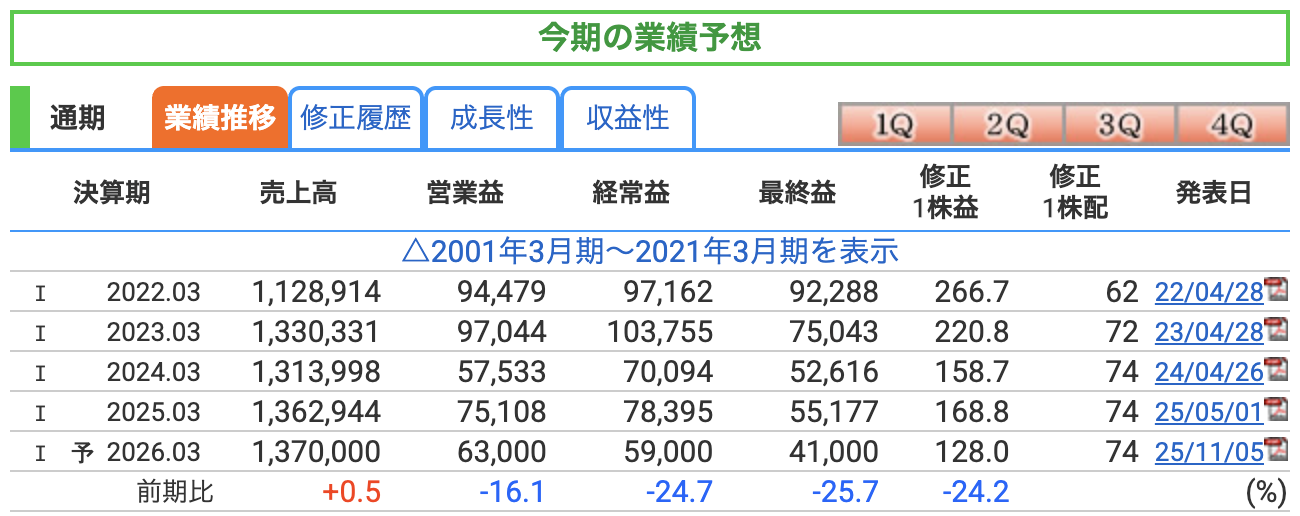Click the 25/11/05 forecast date link

[x=1209, y=452]
